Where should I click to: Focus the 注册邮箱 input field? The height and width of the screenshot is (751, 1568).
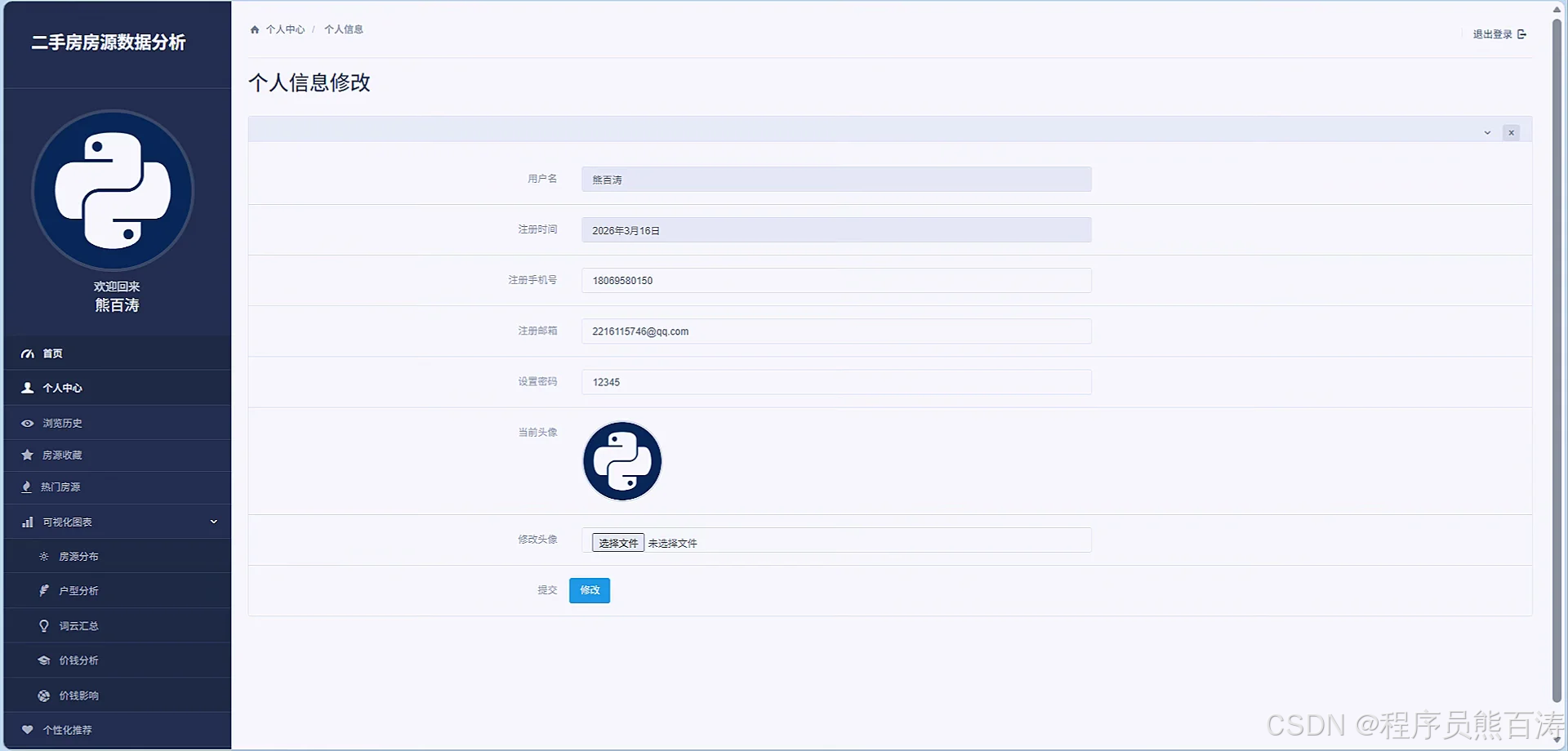(836, 331)
